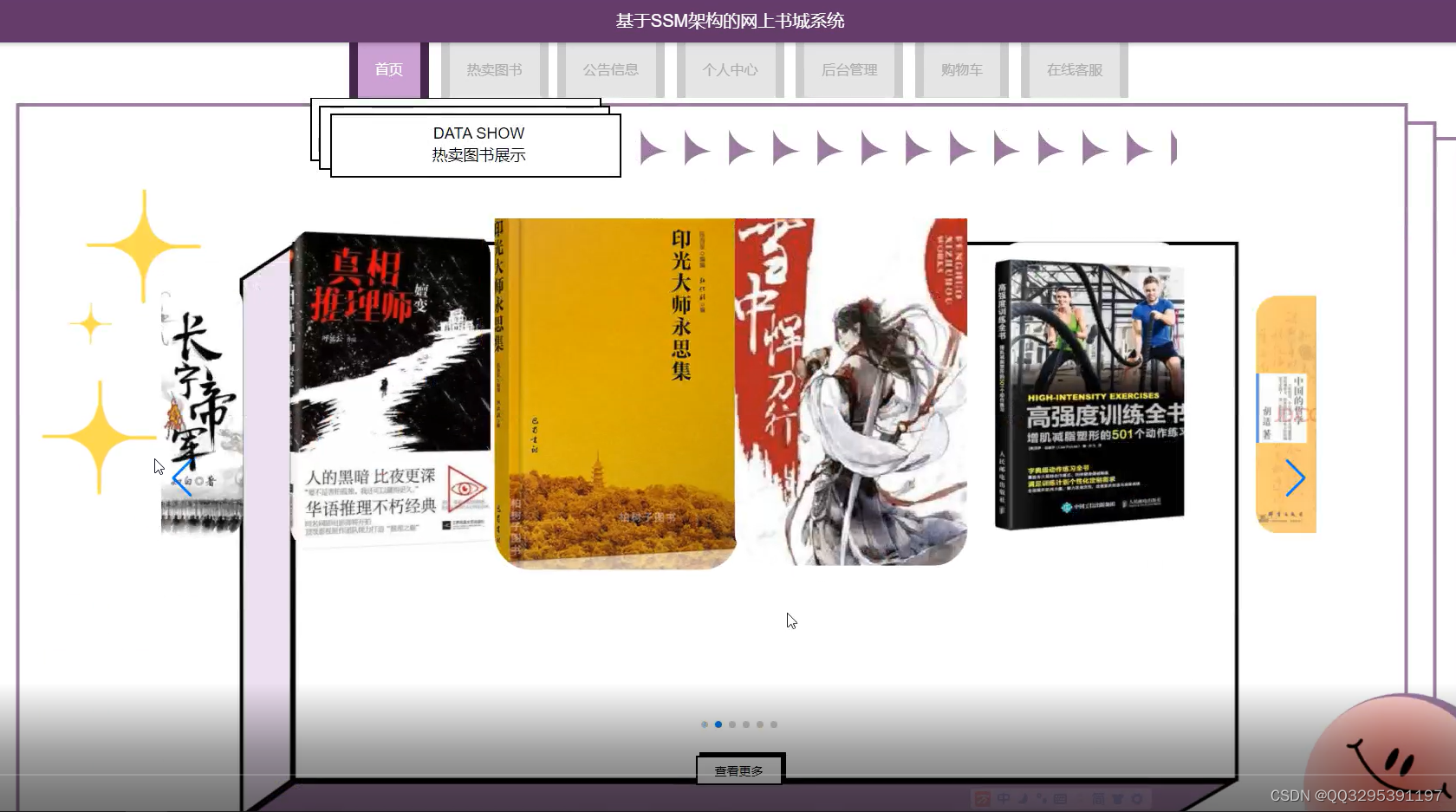Open the 真相推理师 book cover
Viewport: 1456px width, 812px height.
(391, 389)
